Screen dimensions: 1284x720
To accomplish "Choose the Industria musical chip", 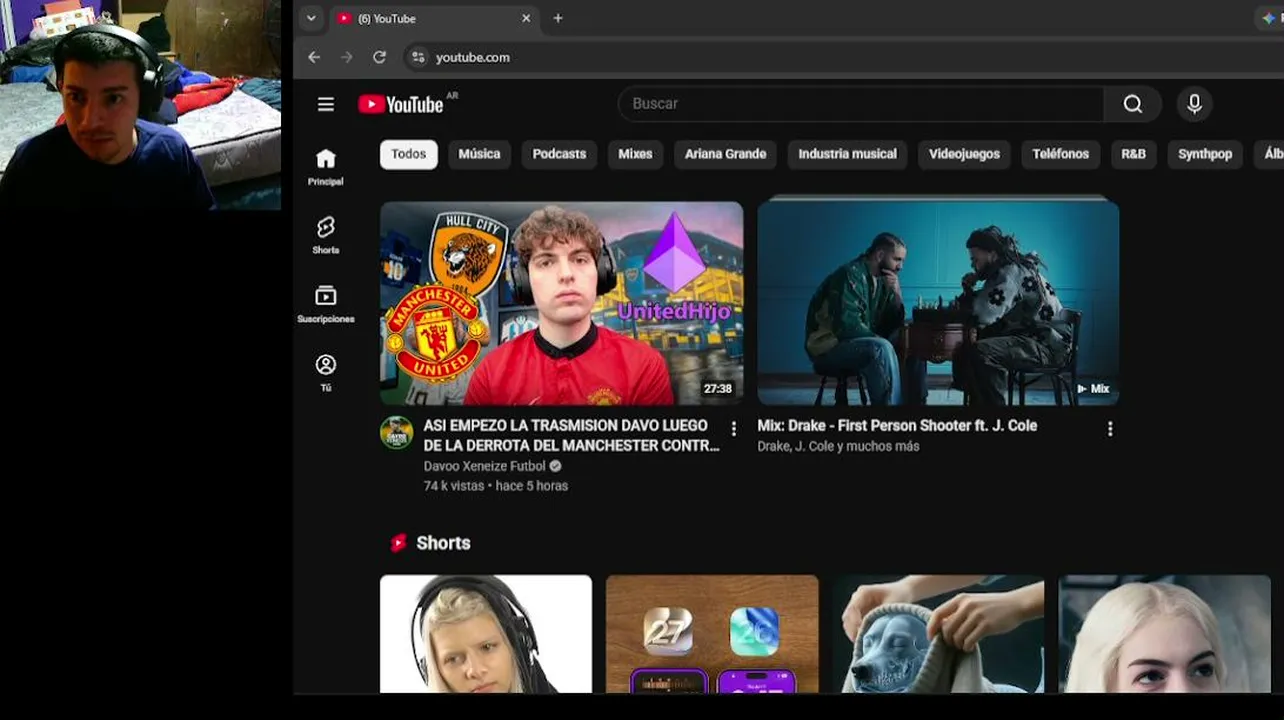I will [x=847, y=154].
